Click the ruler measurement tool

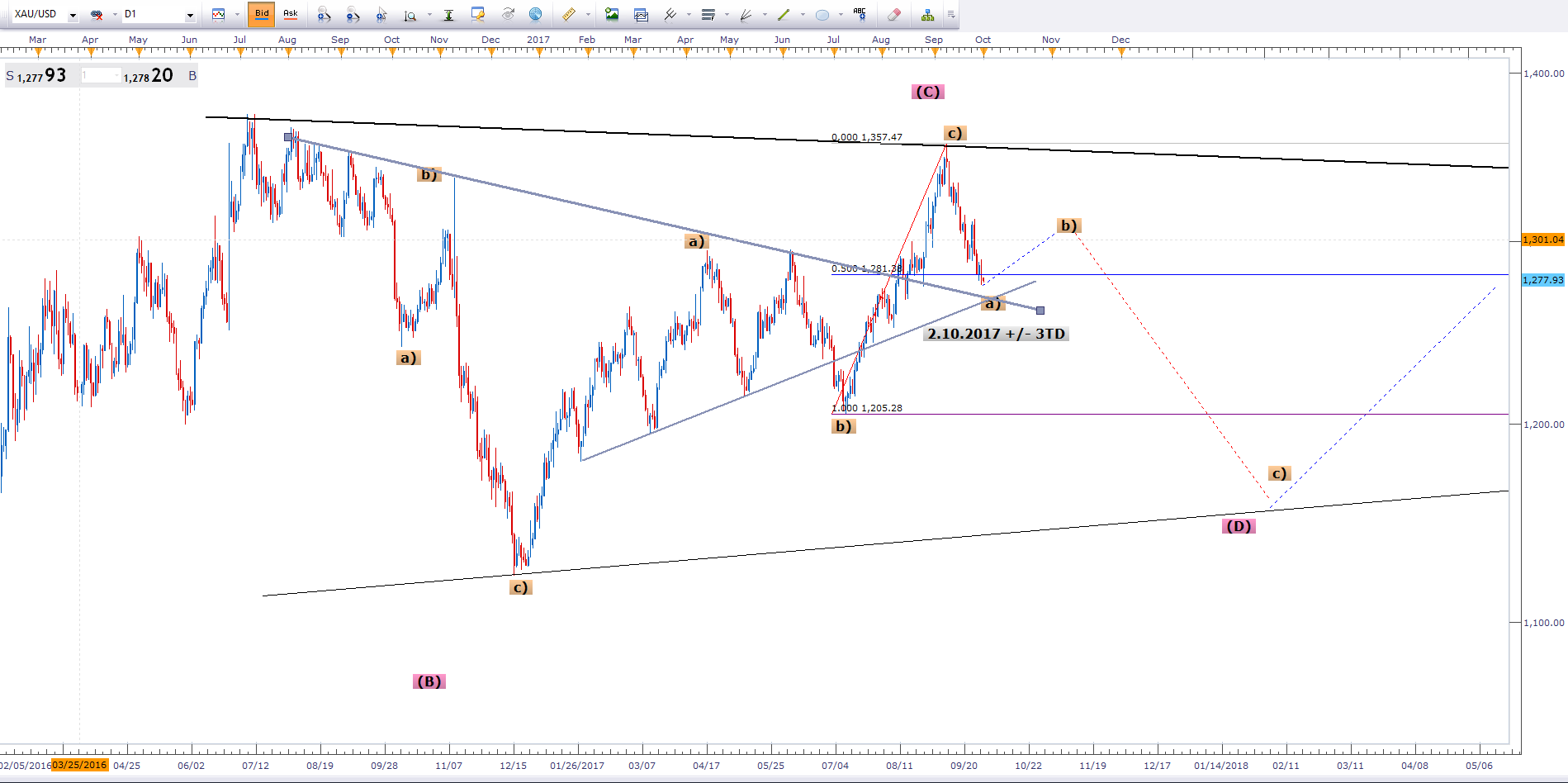click(568, 14)
